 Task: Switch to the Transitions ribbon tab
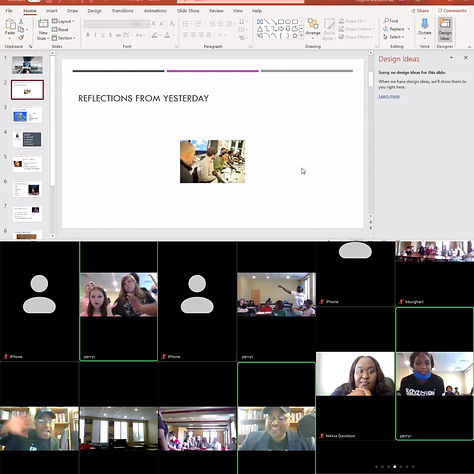coord(122,11)
